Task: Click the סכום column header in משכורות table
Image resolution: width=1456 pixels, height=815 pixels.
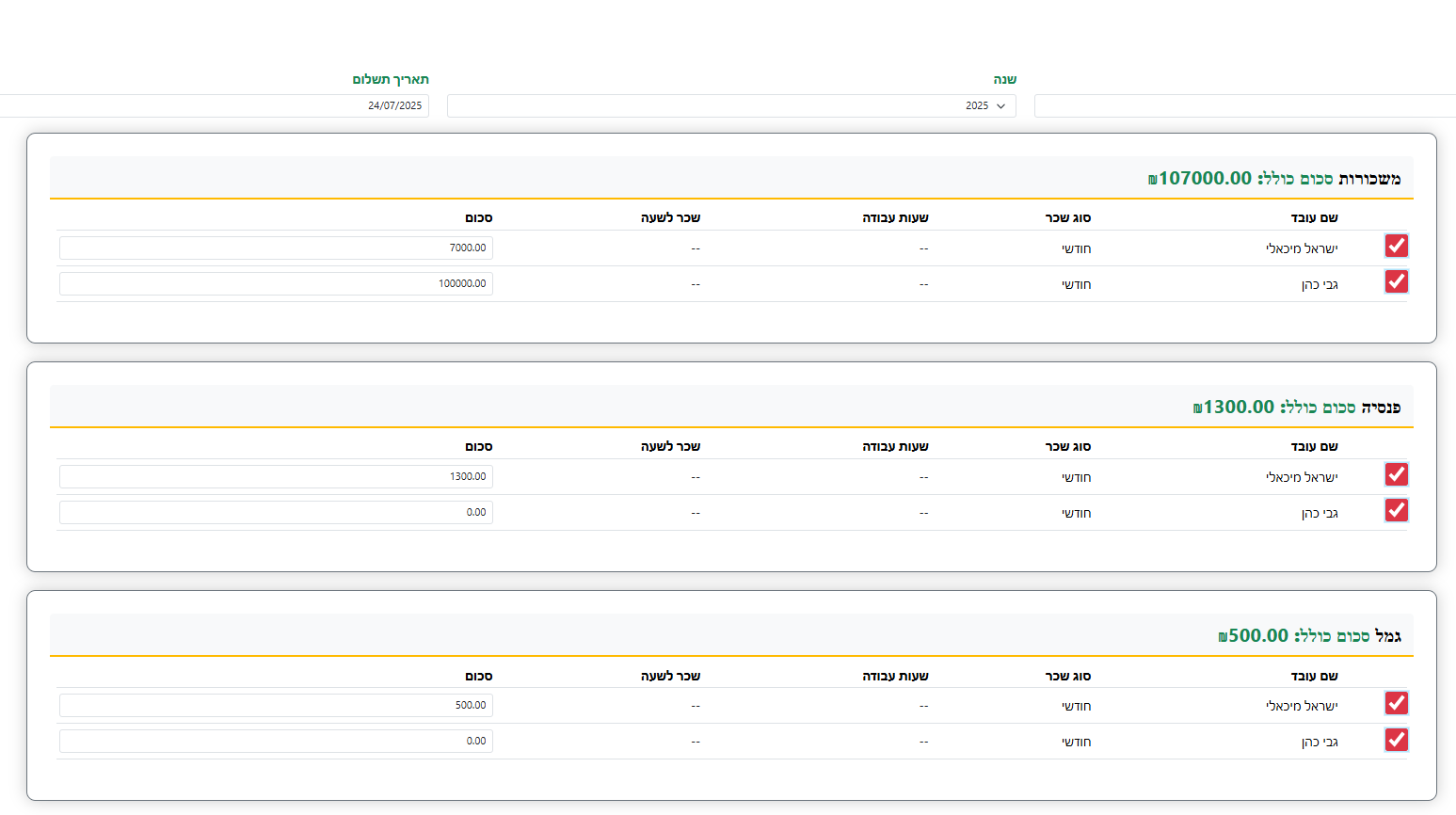Action: (x=478, y=218)
